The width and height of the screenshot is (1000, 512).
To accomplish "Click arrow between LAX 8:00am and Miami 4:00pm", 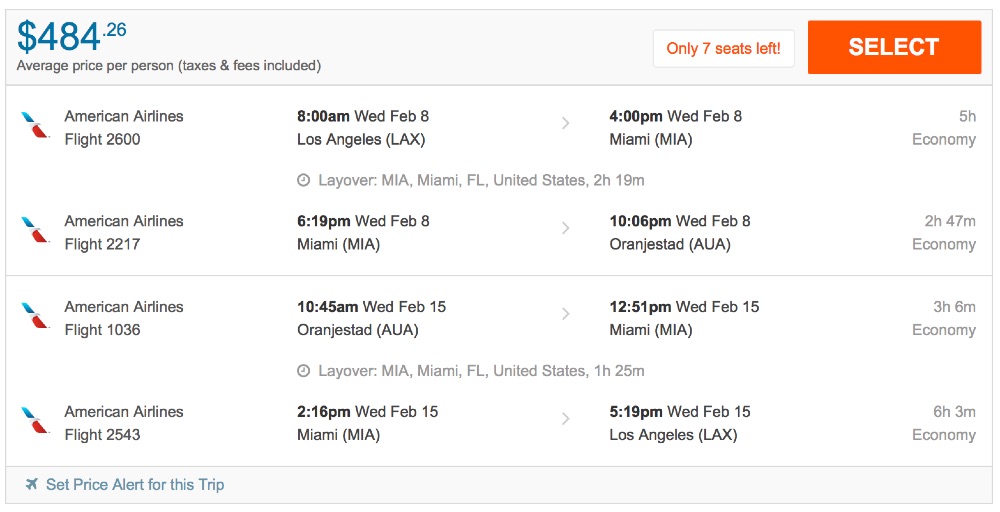I will coord(565,123).
